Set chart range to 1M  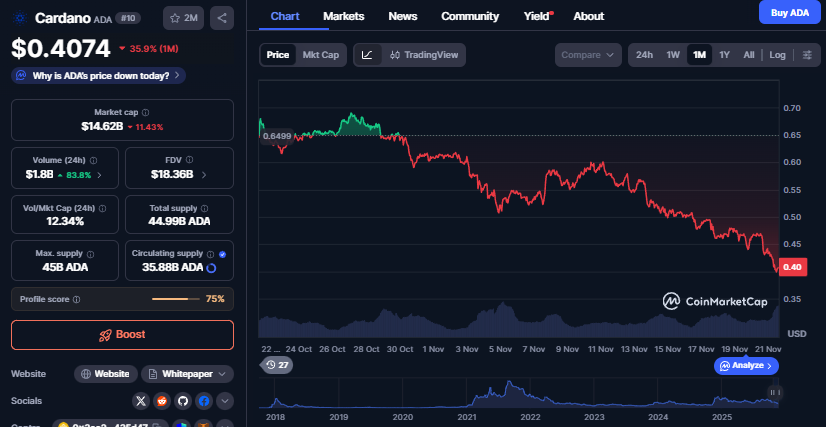point(699,55)
